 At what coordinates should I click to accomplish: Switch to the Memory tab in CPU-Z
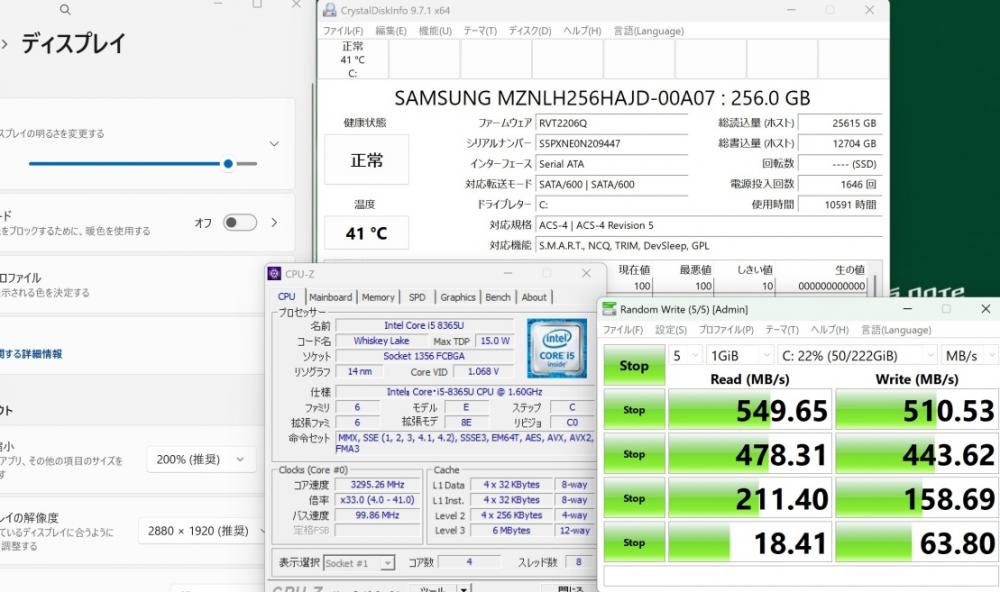(378, 297)
